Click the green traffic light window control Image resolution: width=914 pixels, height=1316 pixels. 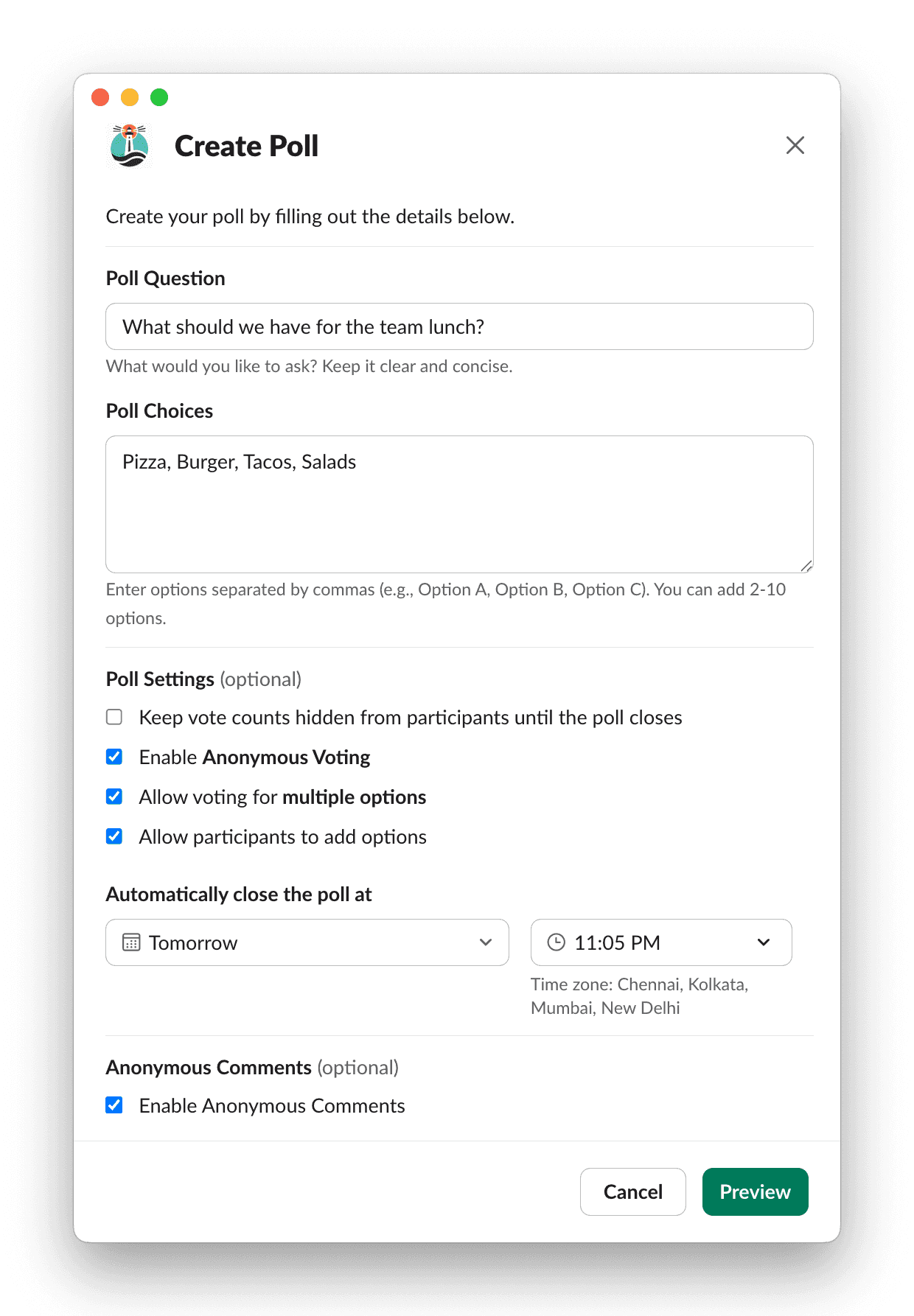tap(160, 97)
